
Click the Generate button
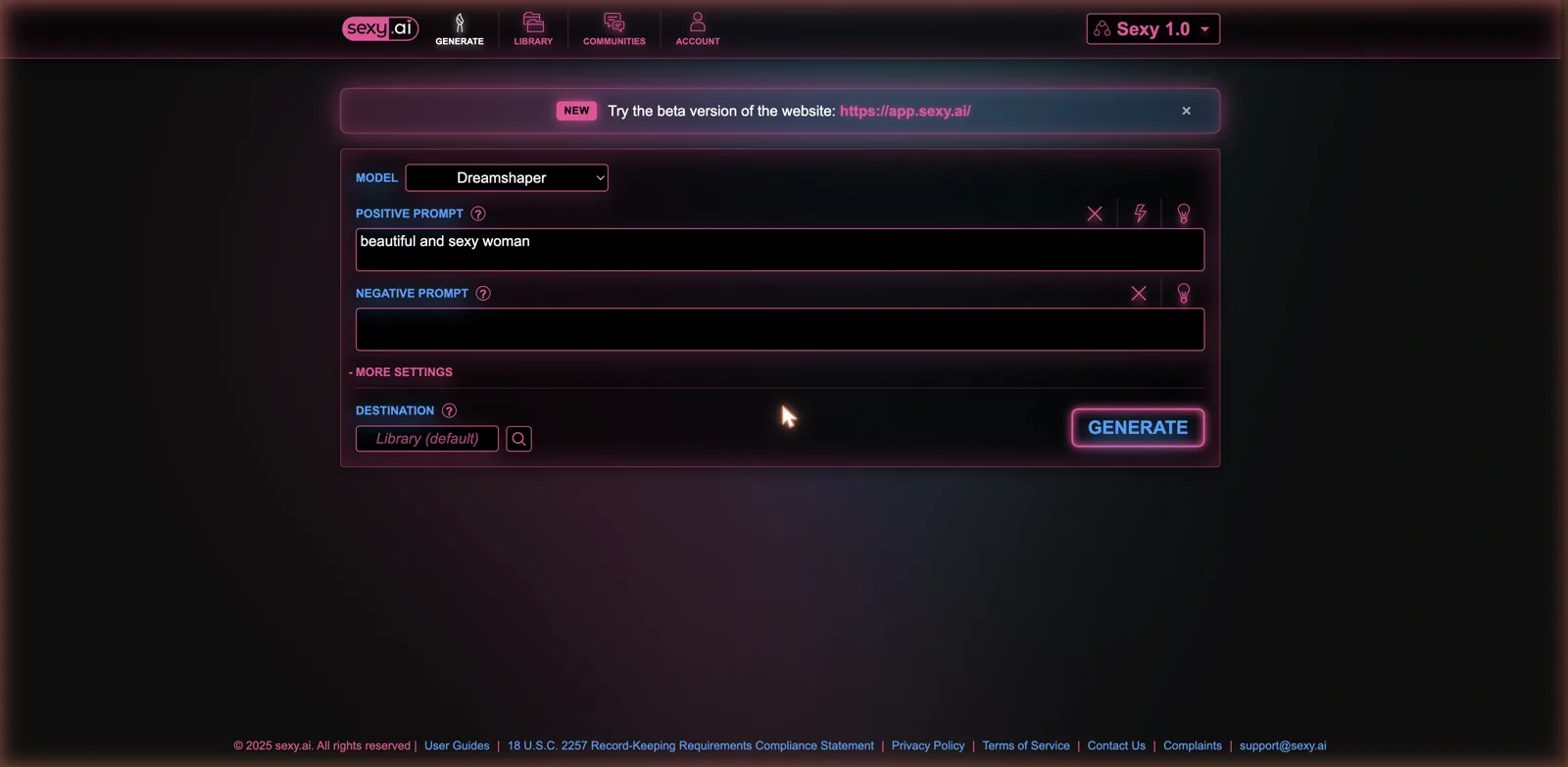pos(1138,427)
